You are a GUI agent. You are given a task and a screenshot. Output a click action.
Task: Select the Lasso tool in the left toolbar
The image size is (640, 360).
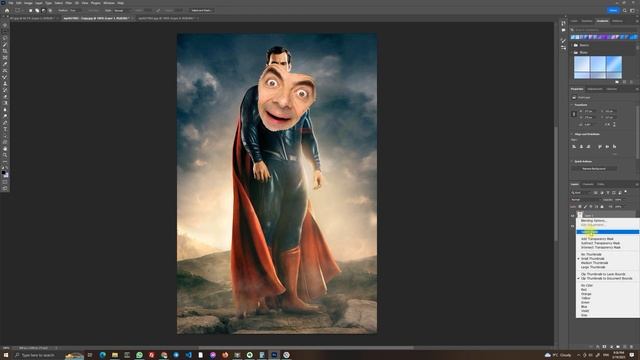click(x=5, y=38)
